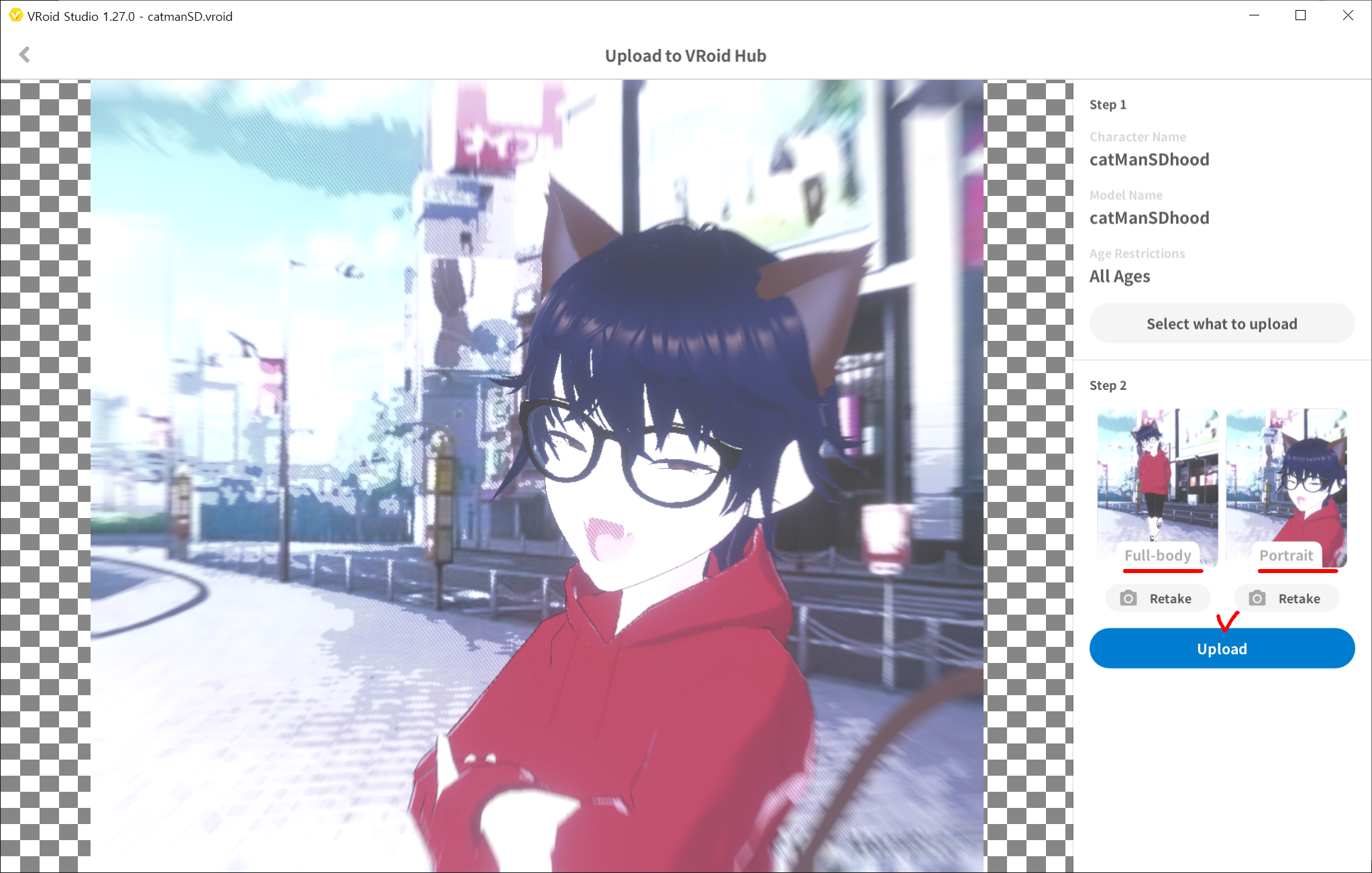Go back using the left chevron arrow
The height and width of the screenshot is (873, 1372).
pyautogui.click(x=25, y=54)
